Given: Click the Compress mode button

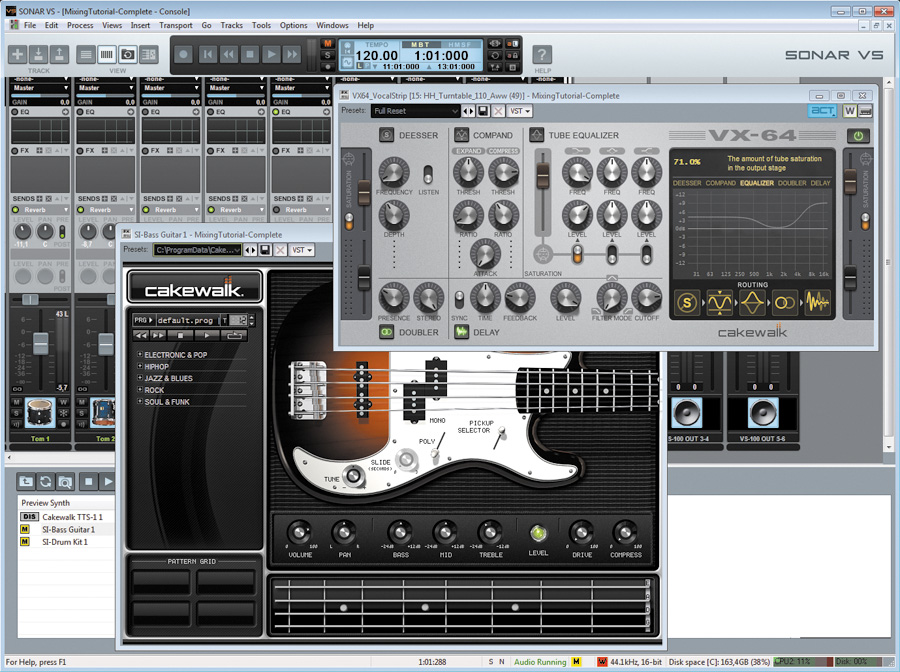Looking at the screenshot, I should click(502, 151).
